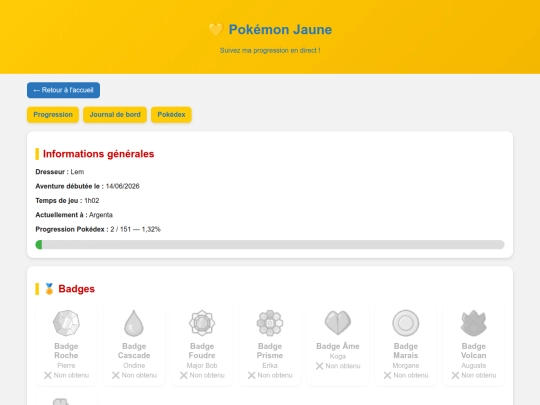Viewport: 540px width, 405px height.
Task: Click the medal icon beside Badges
Action: (49, 289)
